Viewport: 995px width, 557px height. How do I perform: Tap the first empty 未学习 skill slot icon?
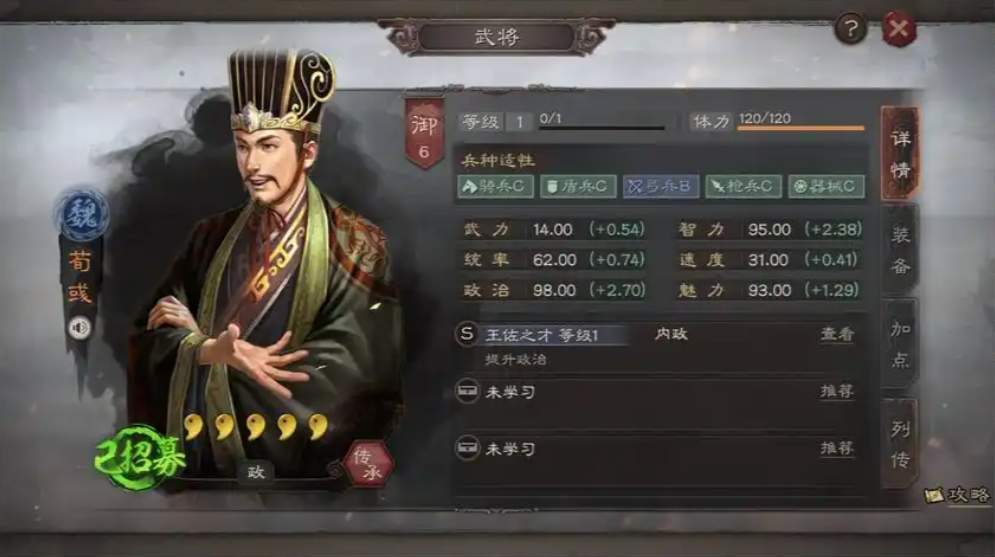pyautogui.click(x=468, y=391)
